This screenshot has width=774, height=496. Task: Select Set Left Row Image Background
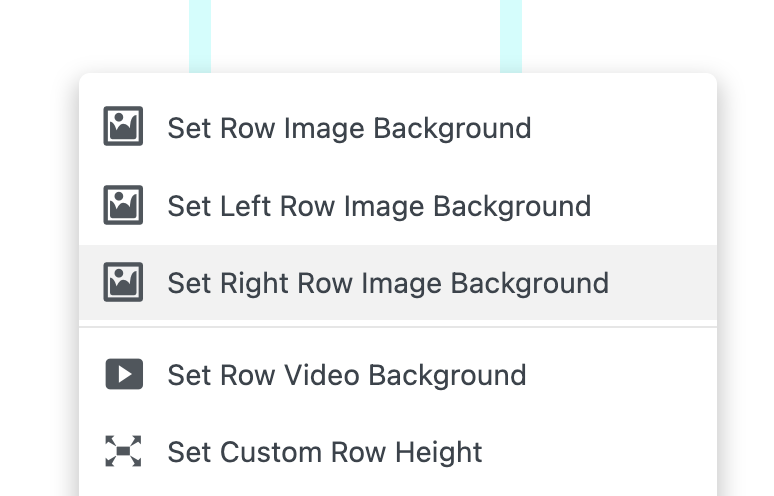point(379,206)
